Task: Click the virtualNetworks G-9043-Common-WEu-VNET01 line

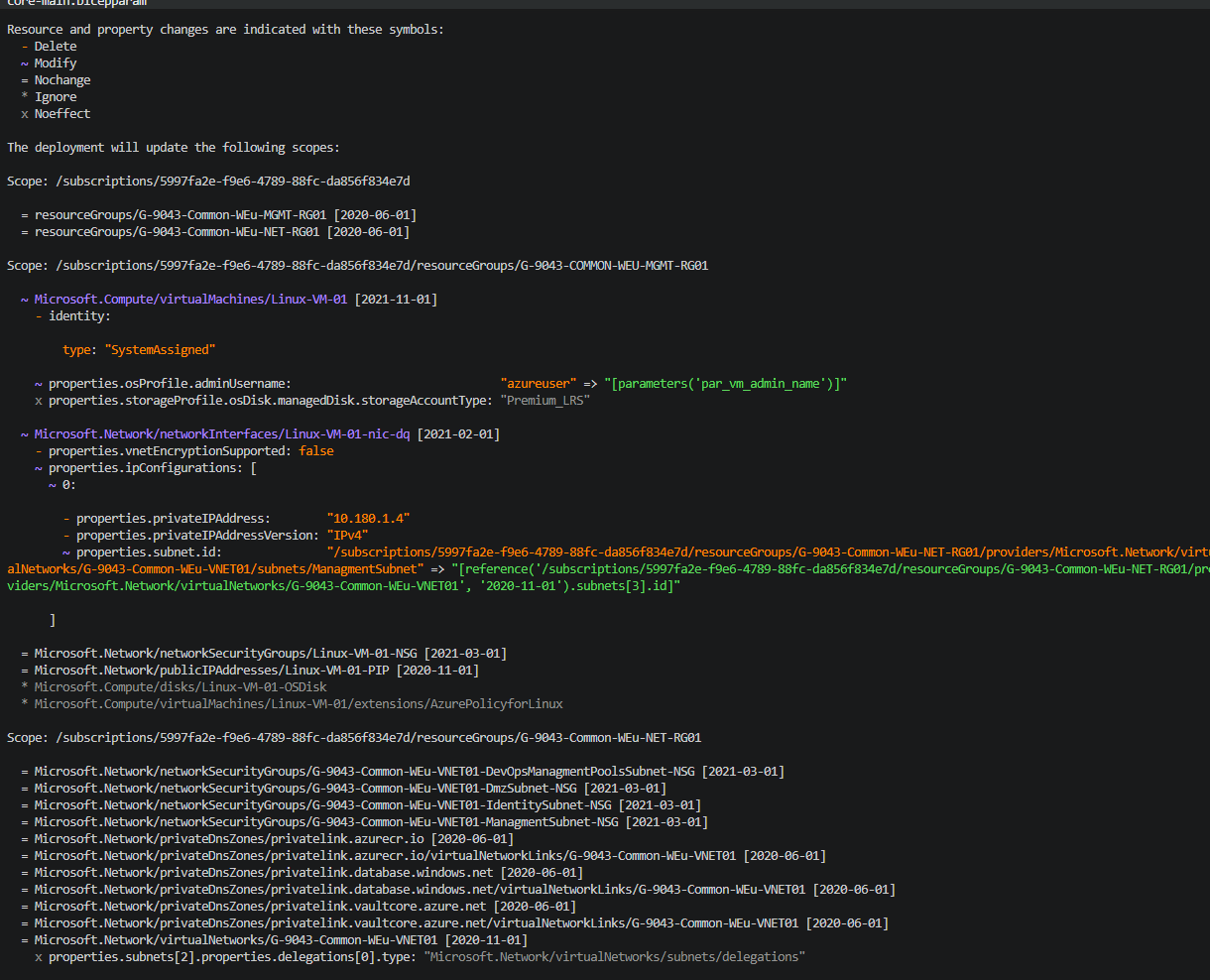Action: pyautogui.click(x=274, y=939)
